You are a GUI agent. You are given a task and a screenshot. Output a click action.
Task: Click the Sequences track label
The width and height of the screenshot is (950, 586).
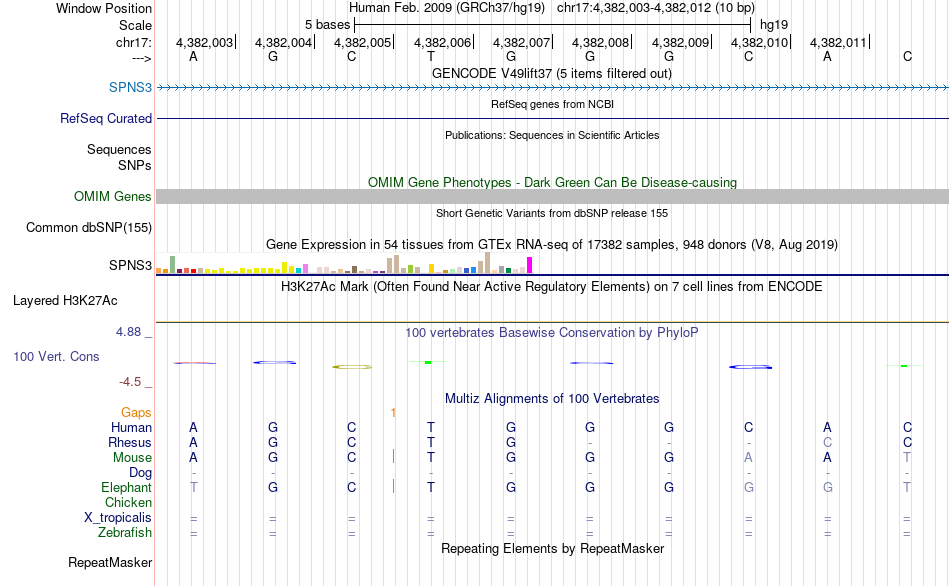pos(119,149)
